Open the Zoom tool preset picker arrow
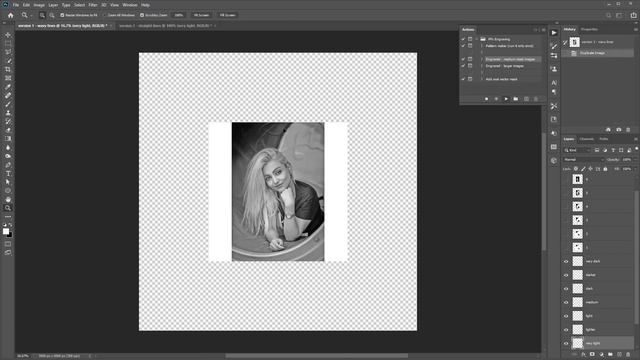The width and height of the screenshot is (640, 360). click(x=31, y=15)
